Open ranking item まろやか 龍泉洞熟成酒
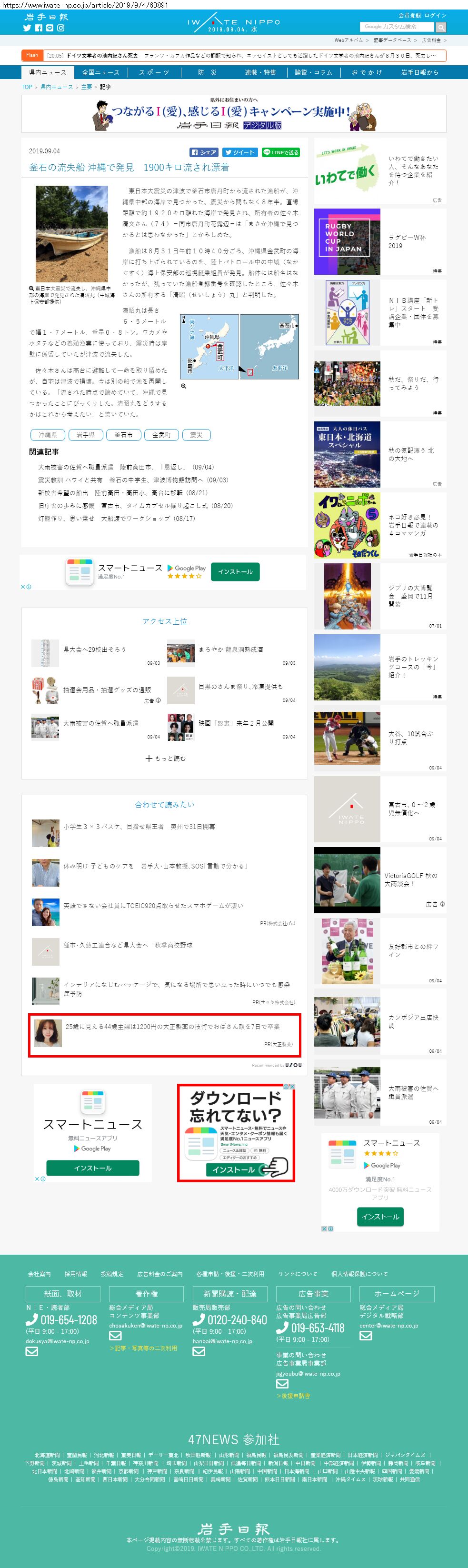 (x=230, y=649)
